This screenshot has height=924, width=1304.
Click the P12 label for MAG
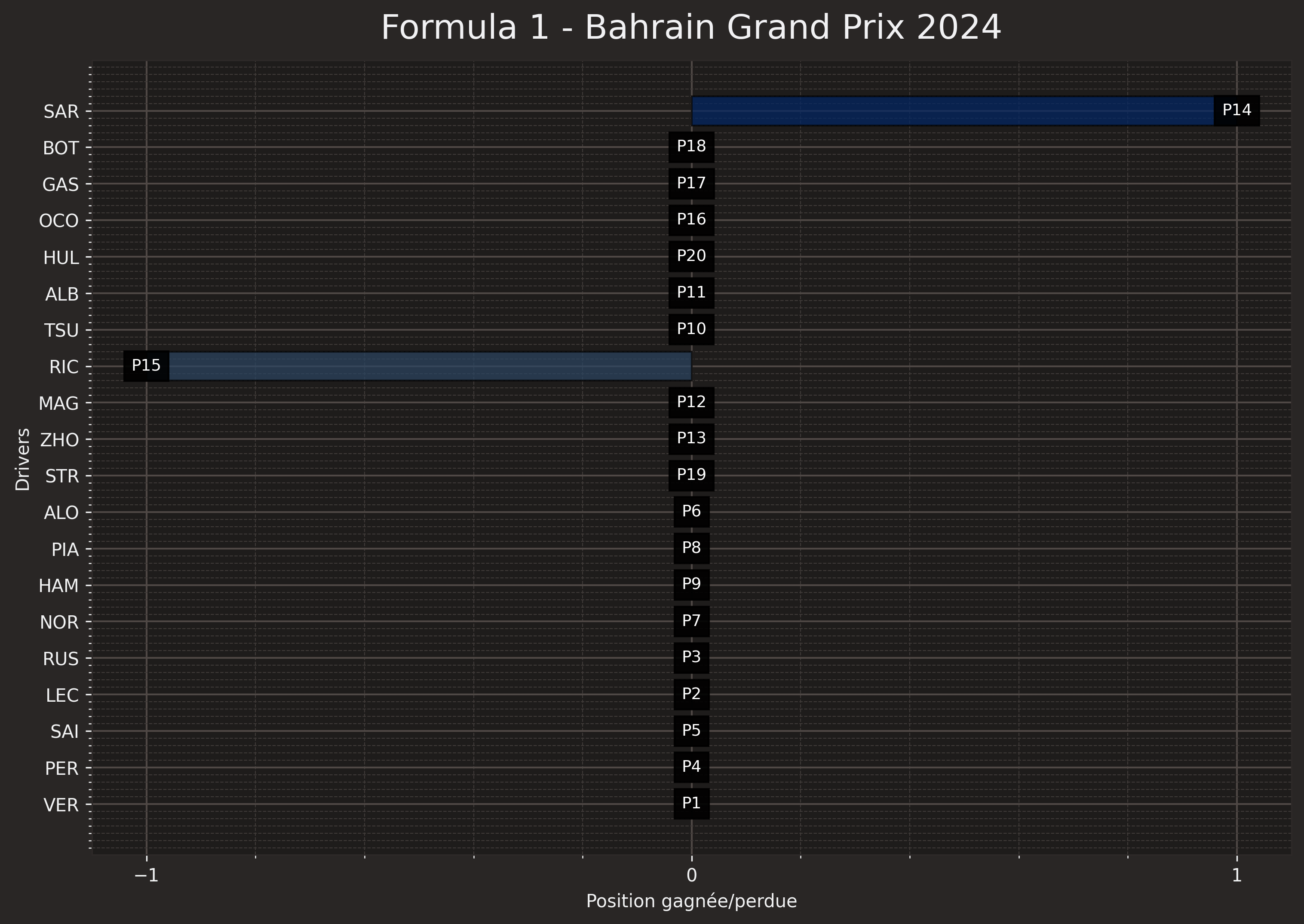coord(690,402)
